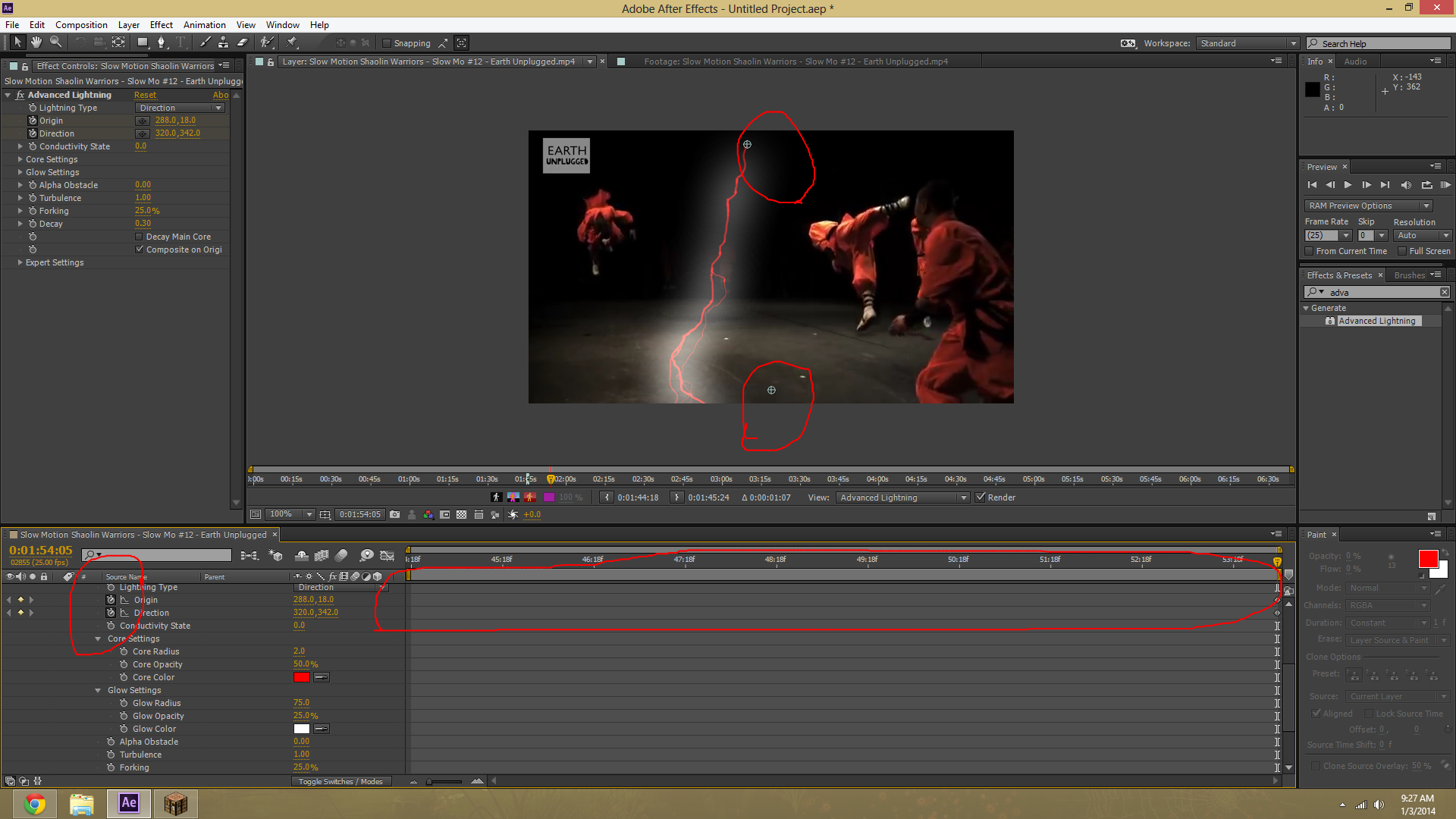The width and height of the screenshot is (1456, 819).
Task: Click the reset exposure icon
Action: click(x=513, y=514)
